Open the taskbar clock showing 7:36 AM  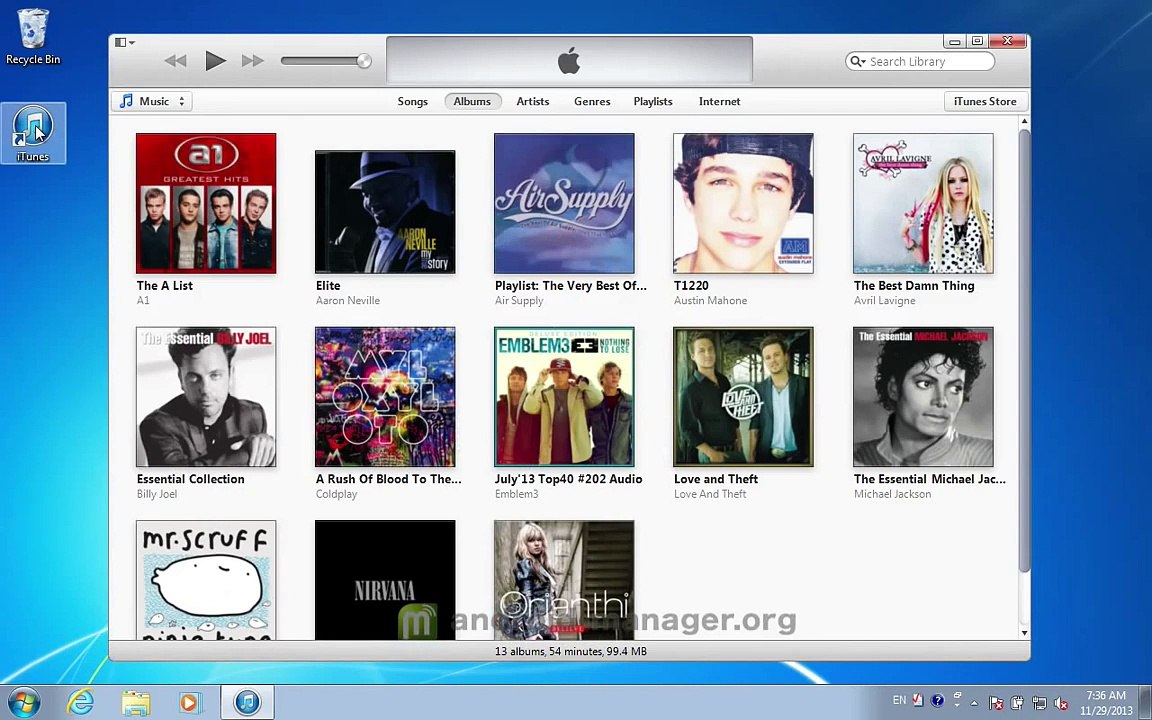[1106, 702]
